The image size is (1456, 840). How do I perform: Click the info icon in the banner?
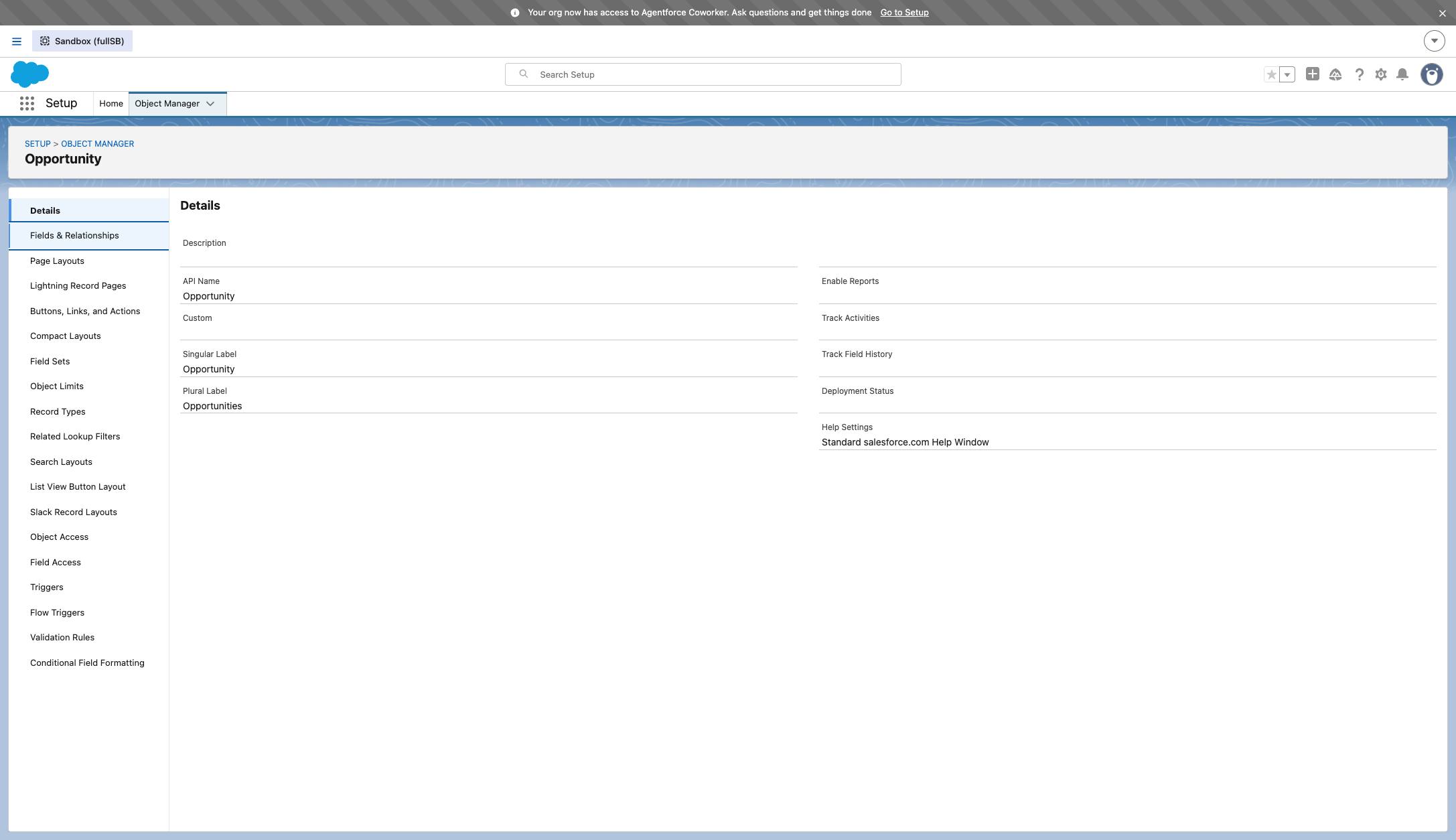[515, 13]
